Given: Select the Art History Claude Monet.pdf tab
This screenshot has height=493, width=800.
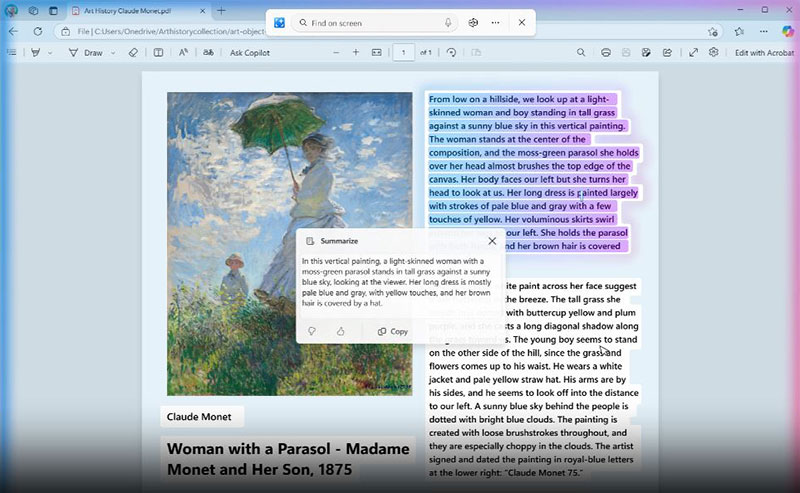Looking at the screenshot, I should point(128,11).
